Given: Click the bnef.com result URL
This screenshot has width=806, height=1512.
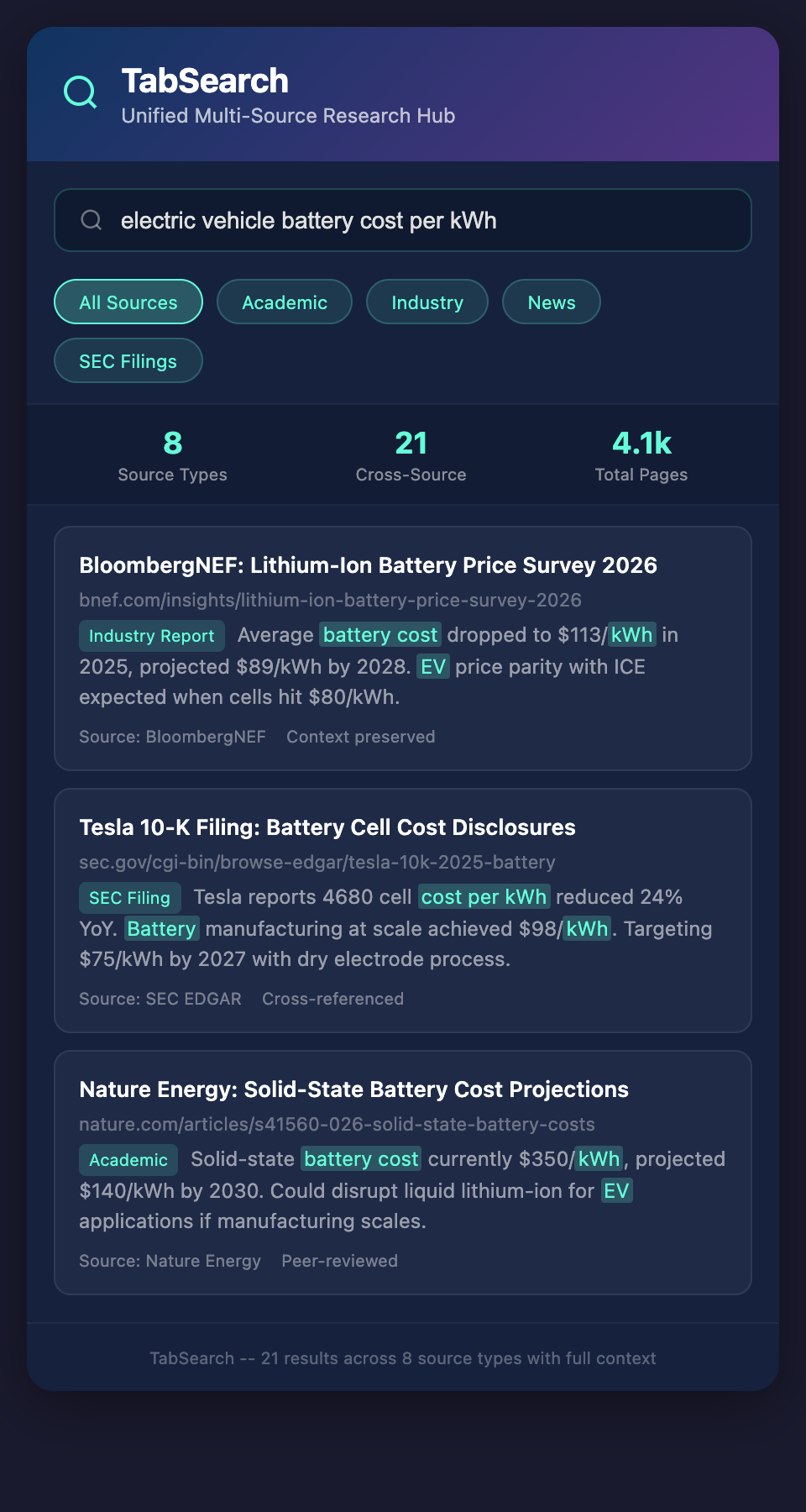Looking at the screenshot, I should [330, 600].
